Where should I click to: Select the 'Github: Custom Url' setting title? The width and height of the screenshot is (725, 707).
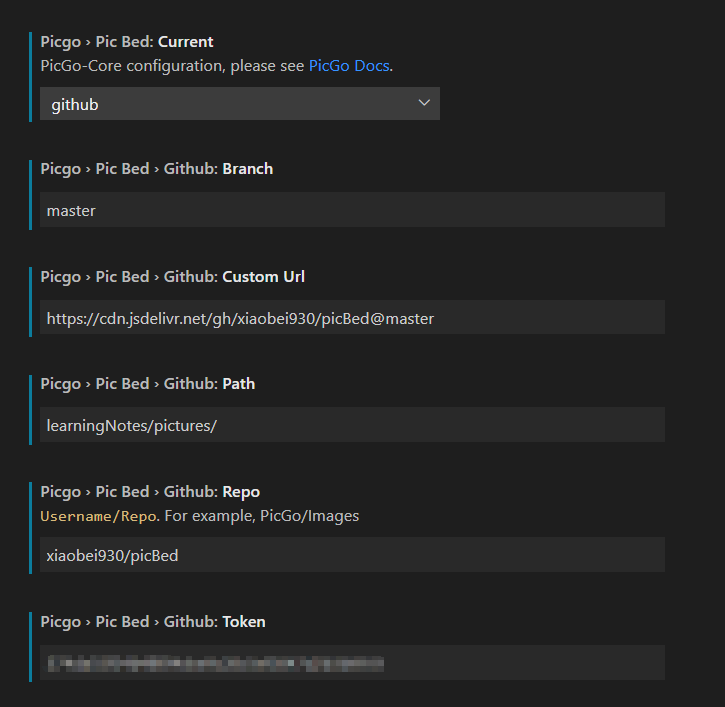[x=172, y=277]
